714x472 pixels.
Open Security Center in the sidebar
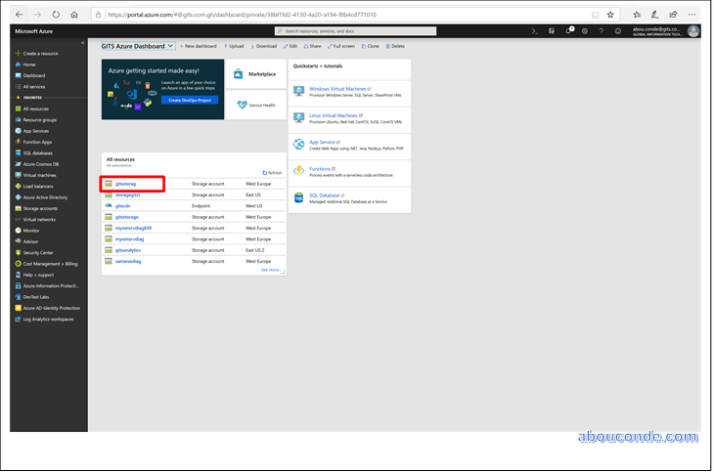tap(38, 252)
